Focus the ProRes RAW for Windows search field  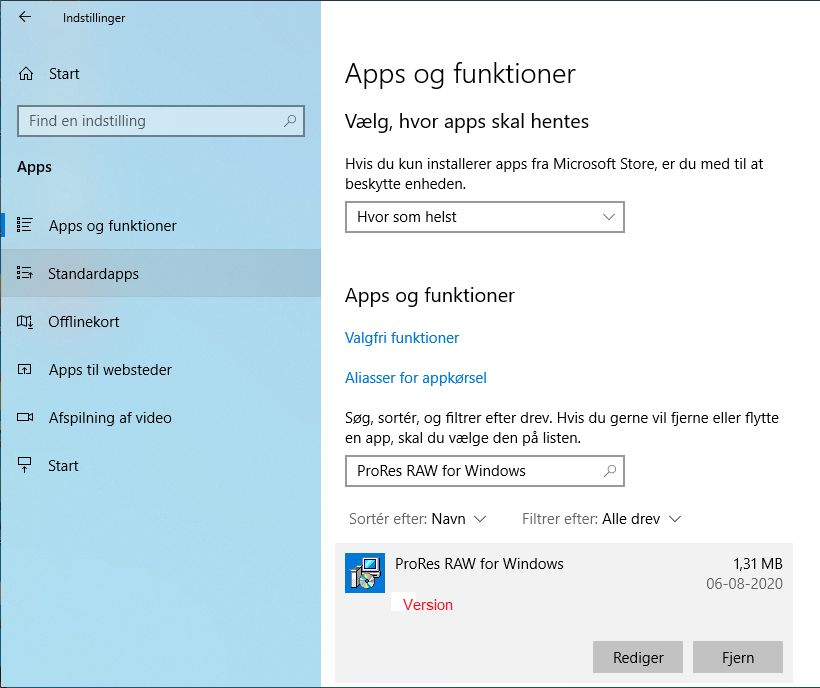[x=485, y=471]
